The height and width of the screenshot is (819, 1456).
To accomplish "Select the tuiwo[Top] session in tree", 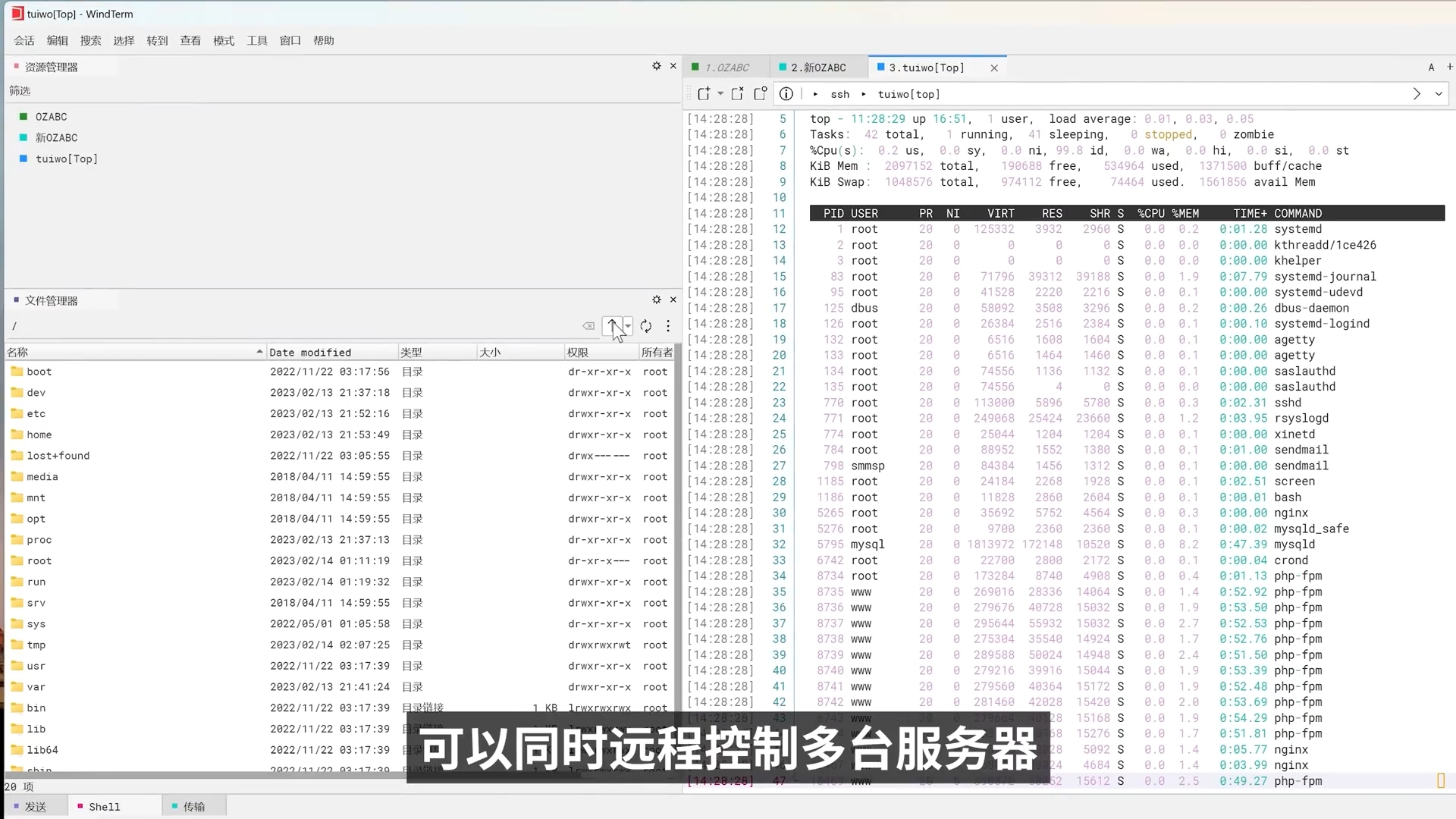I will click(x=66, y=159).
